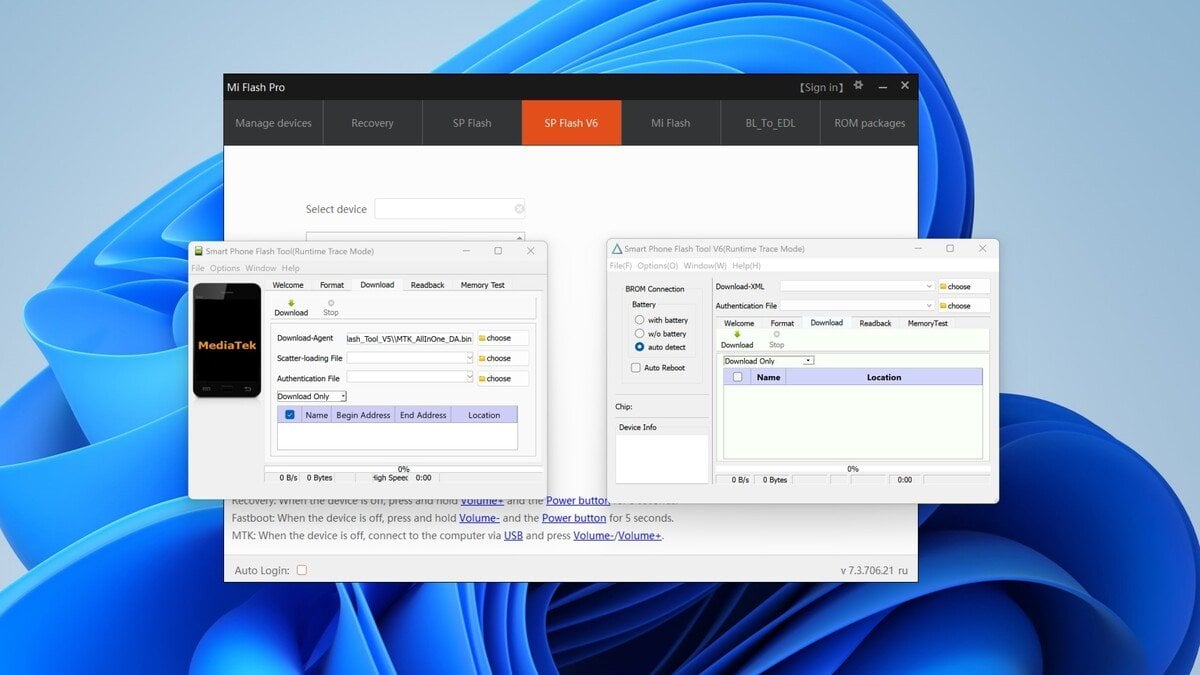1200x675 pixels.
Task: Open Mi Flash Pro settings gear
Action: 858,86
